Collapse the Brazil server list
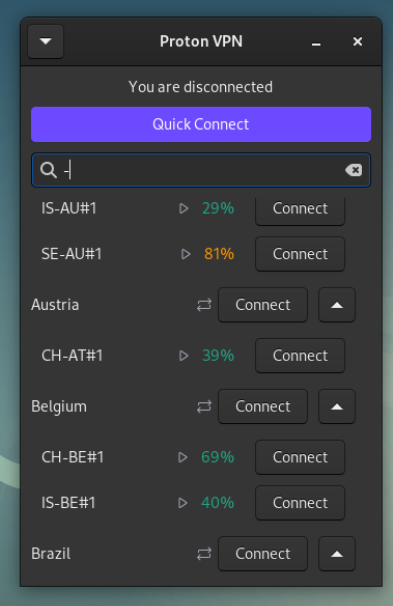 pyautogui.click(x=337, y=554)
